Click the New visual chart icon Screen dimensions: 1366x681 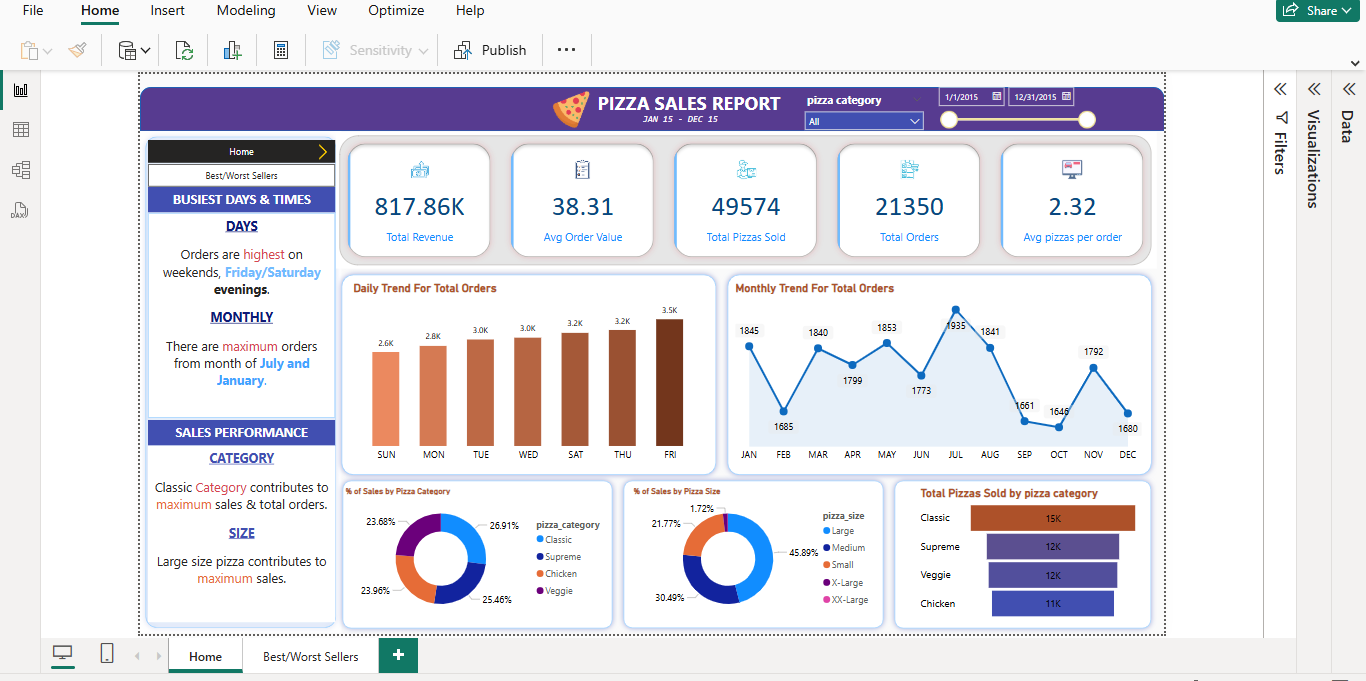click(x=233, y=50)
